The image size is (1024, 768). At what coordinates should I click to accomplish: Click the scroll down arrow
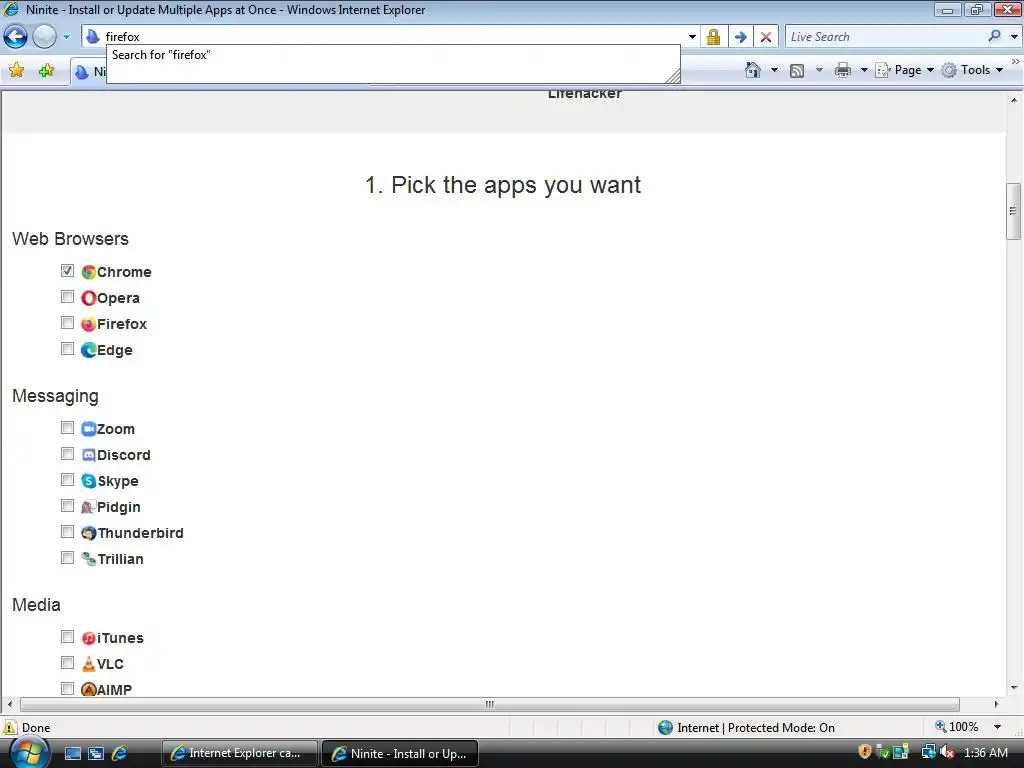coord(1014,688)
